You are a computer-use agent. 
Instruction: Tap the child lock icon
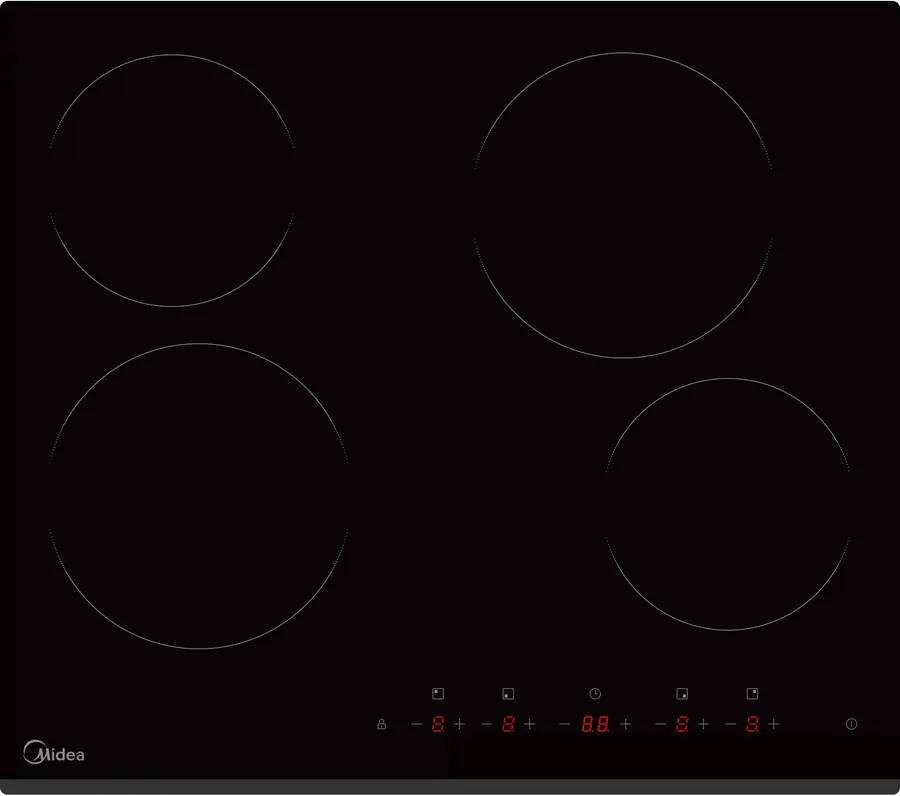click(381, 724)
